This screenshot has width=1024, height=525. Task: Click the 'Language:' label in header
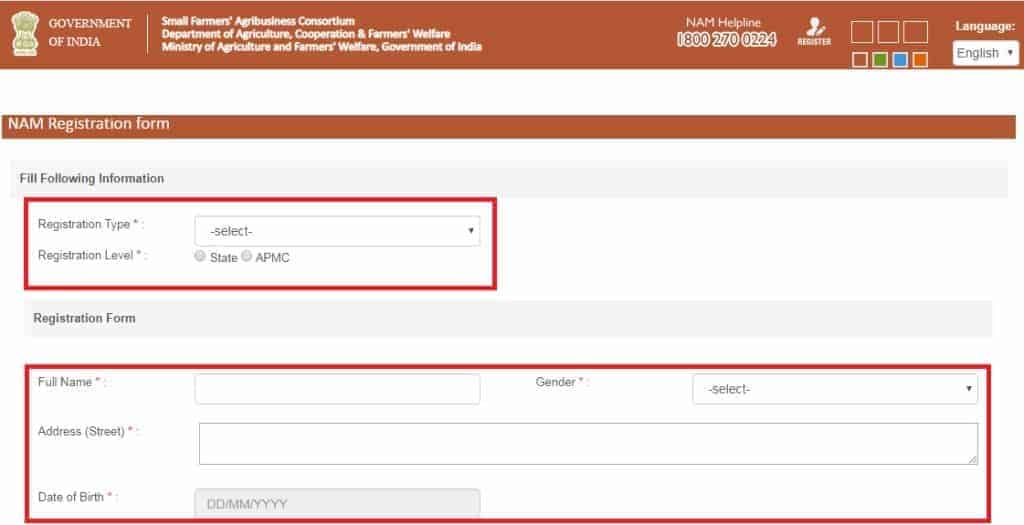985,26
